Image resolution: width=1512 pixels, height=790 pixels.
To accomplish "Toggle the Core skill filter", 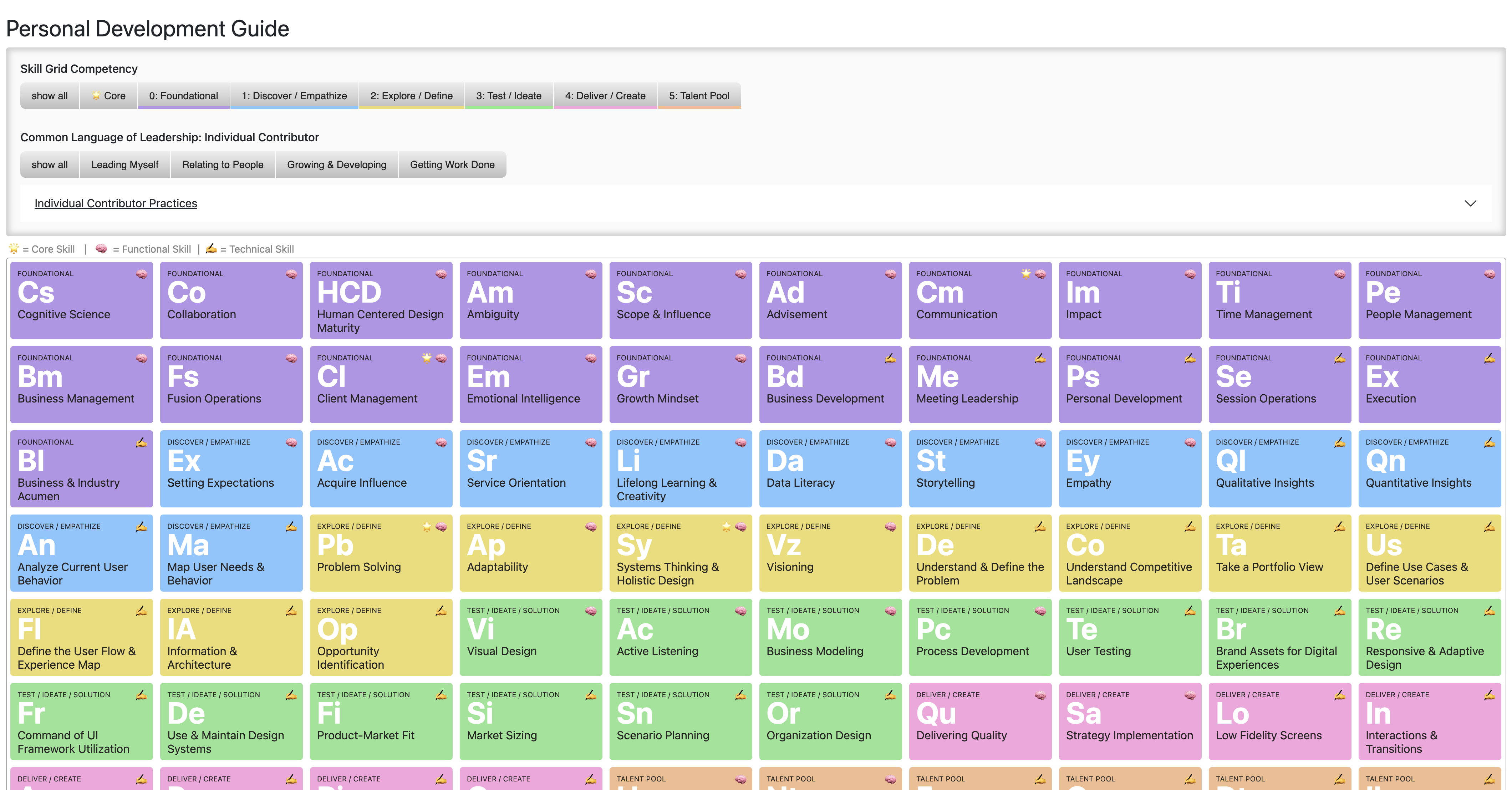I will tap(108, 96).
